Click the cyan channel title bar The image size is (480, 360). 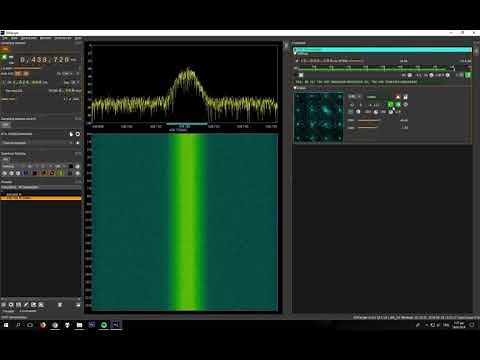[x=382, y=50]
